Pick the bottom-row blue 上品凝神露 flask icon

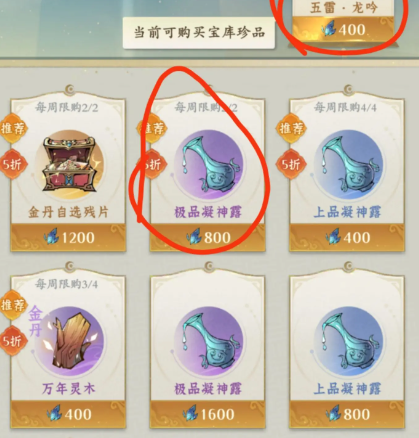(x=348, y=341)
